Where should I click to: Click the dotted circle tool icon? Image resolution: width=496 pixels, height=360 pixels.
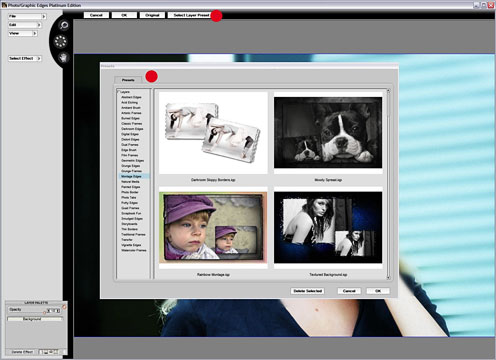pos(61,41)
